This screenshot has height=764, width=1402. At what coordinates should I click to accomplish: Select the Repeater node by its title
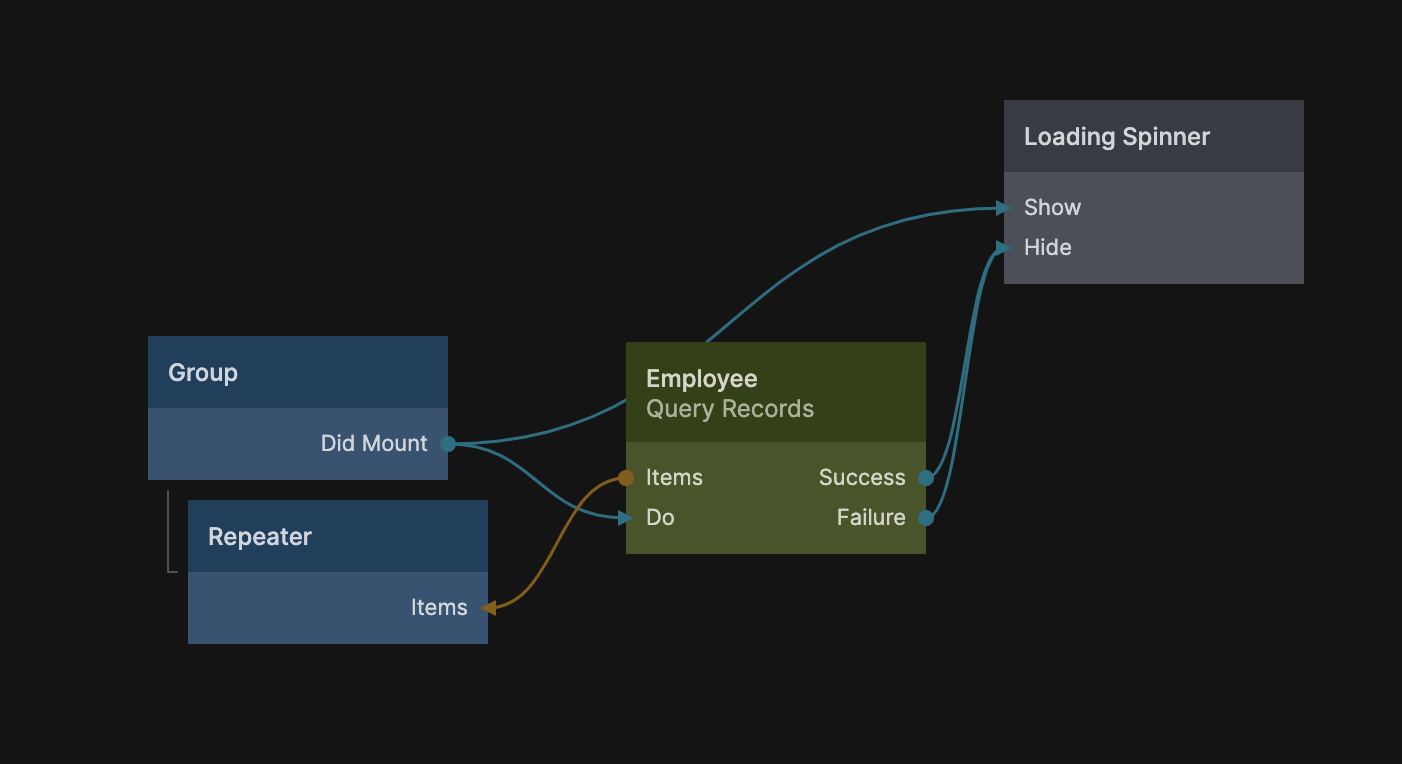point(260,537)
